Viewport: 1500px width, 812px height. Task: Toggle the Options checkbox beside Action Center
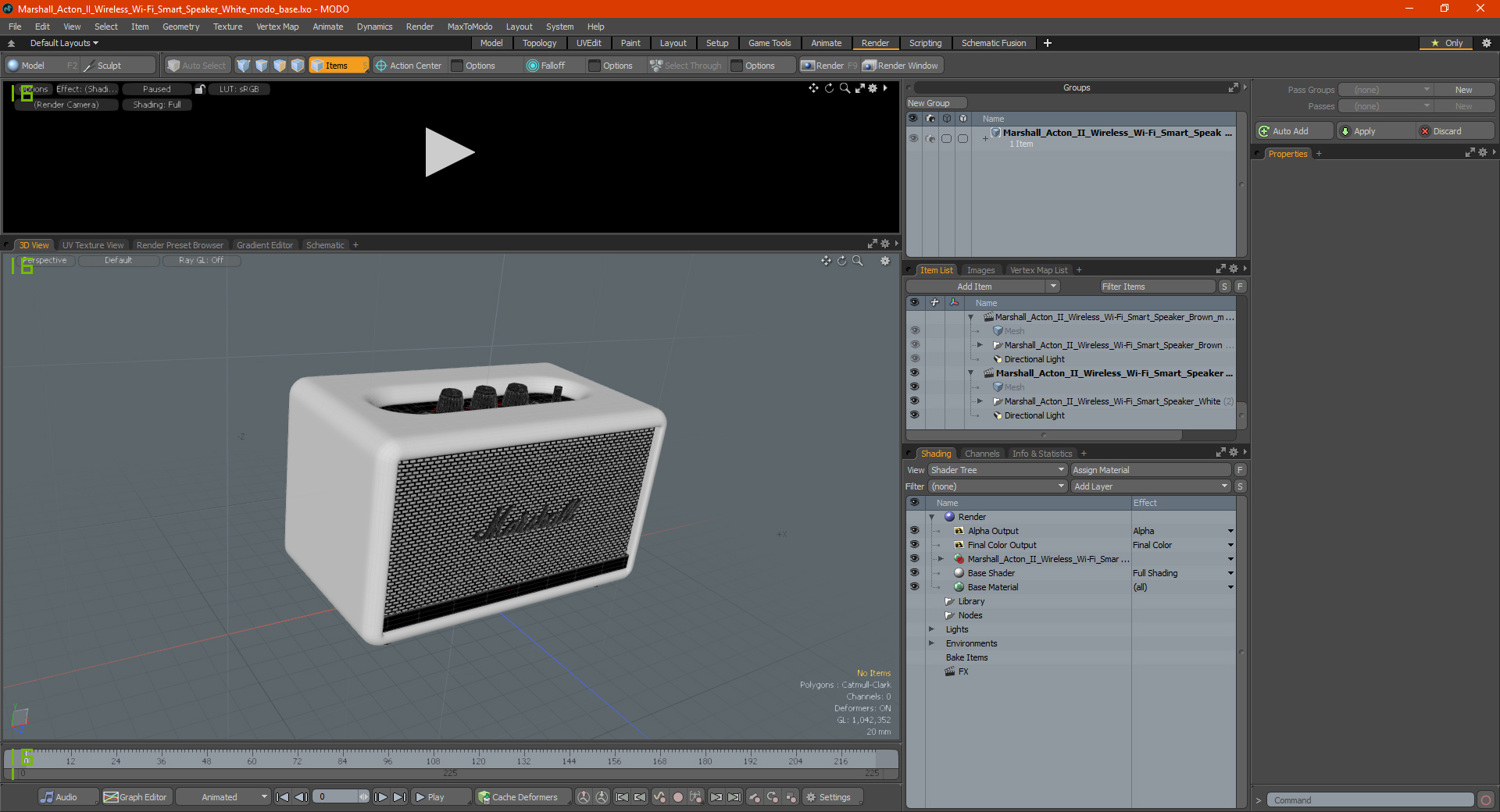[x=458, y=66]
